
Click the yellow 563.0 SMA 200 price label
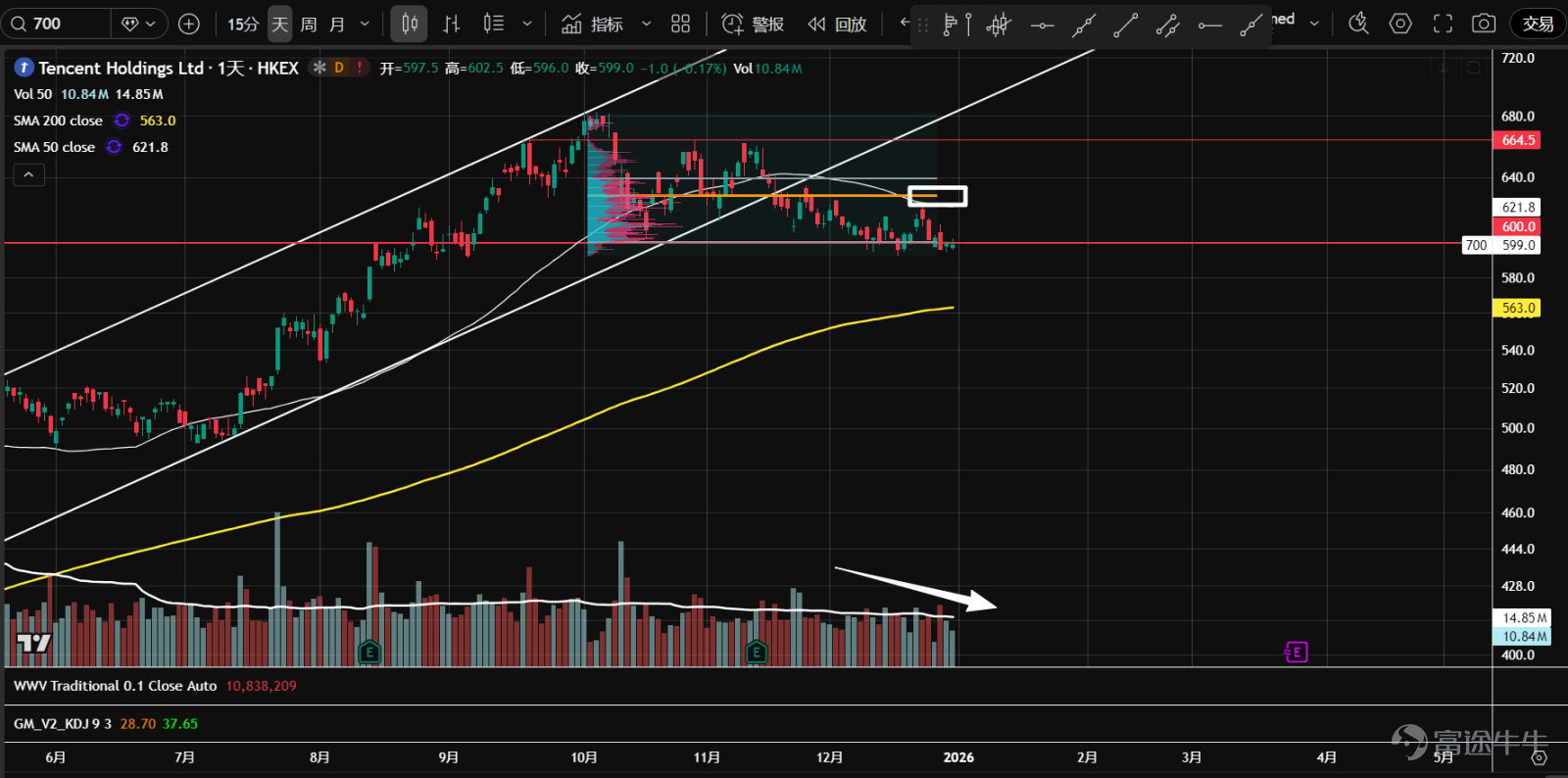[1518, 308]
